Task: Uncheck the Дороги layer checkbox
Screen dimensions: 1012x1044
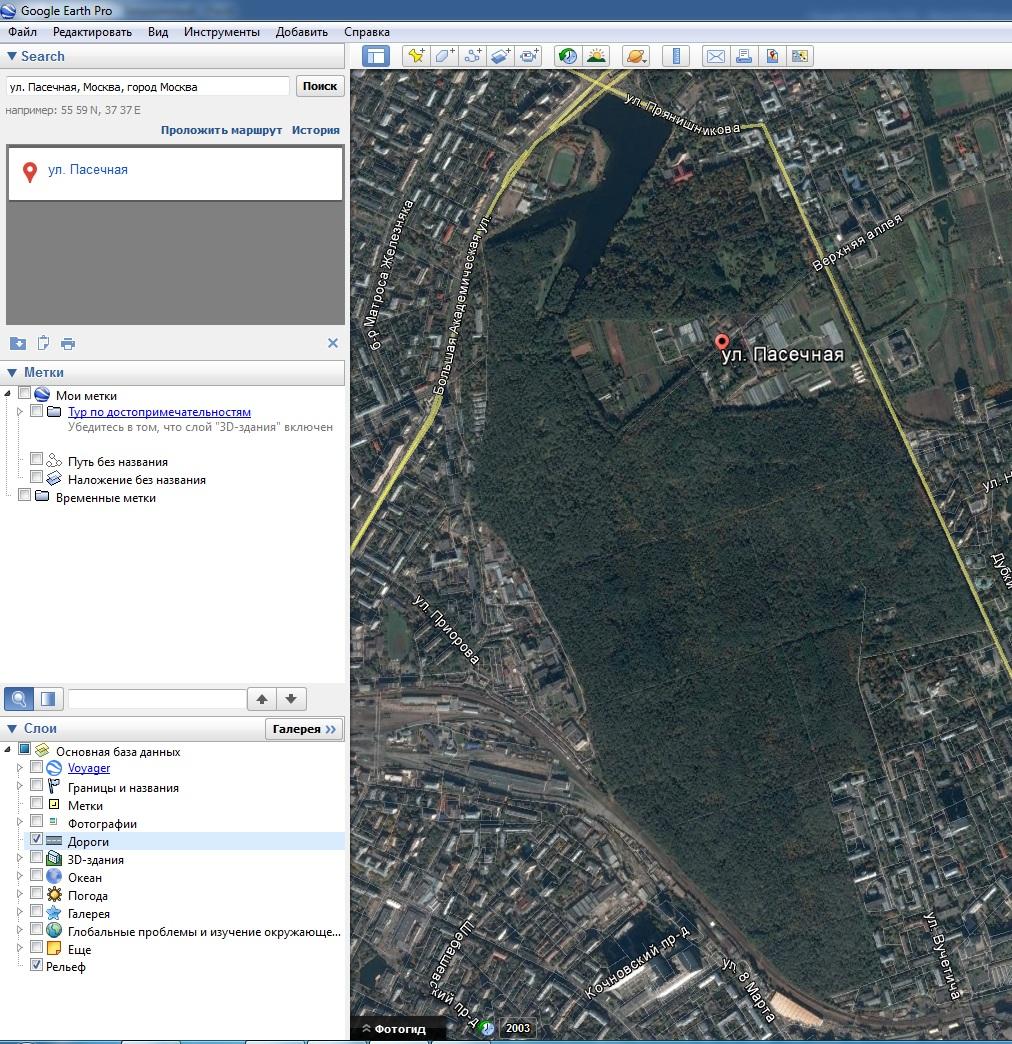Action: click(37, 840)
